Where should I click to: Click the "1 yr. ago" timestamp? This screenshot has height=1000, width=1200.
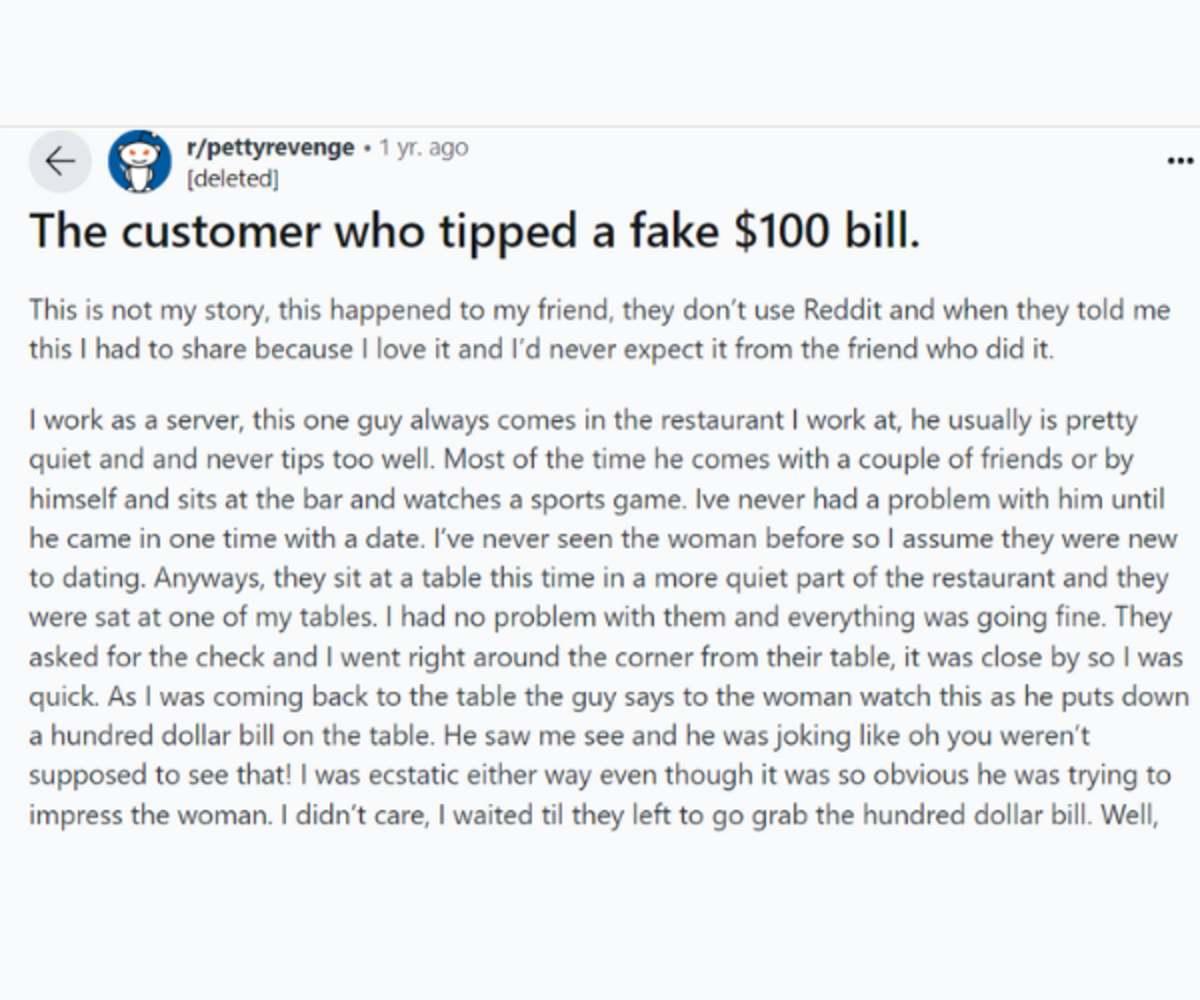pyautogui.click(x=423, y=148)
